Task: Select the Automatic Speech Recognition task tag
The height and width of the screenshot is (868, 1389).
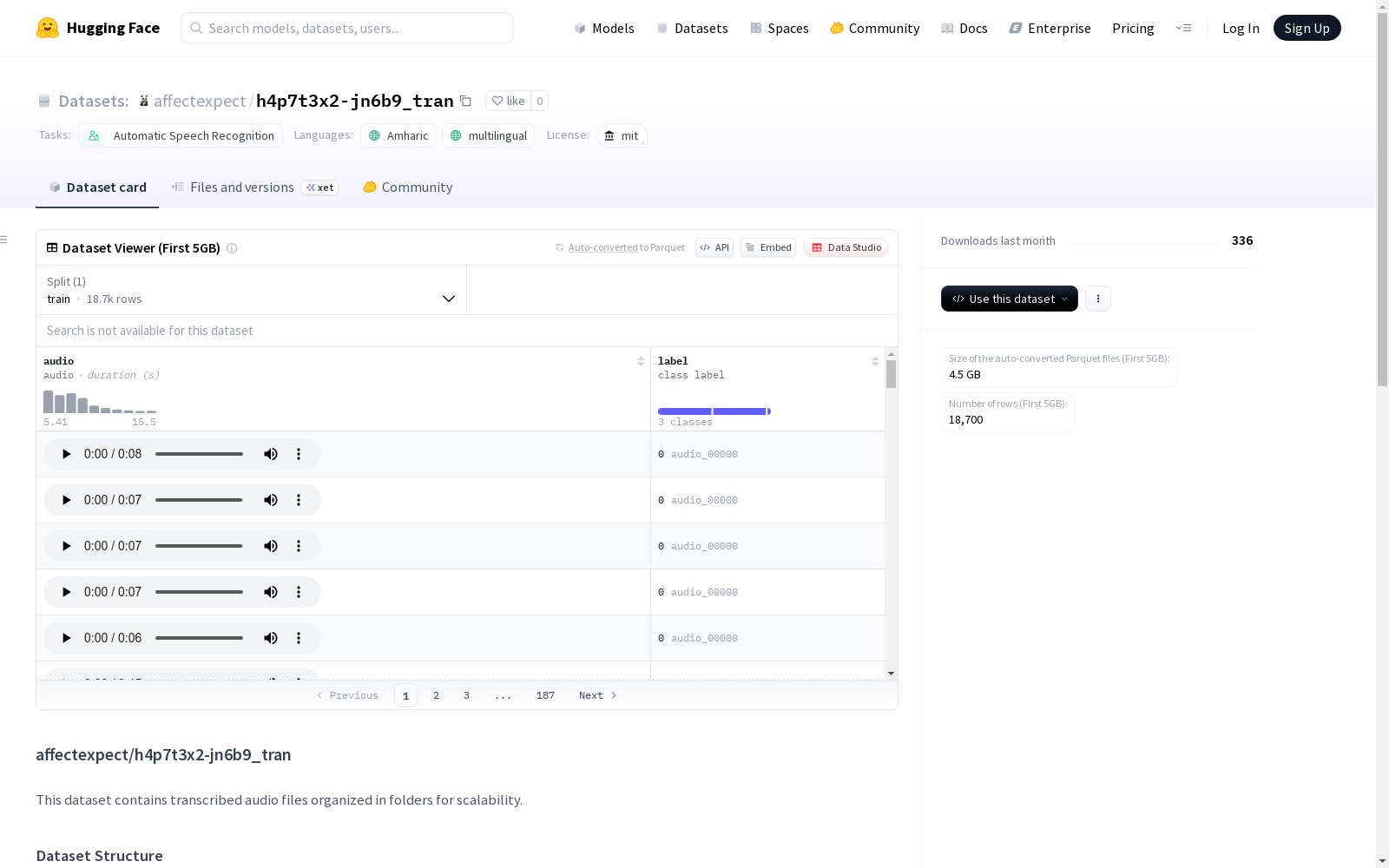Action: (181, 135)
